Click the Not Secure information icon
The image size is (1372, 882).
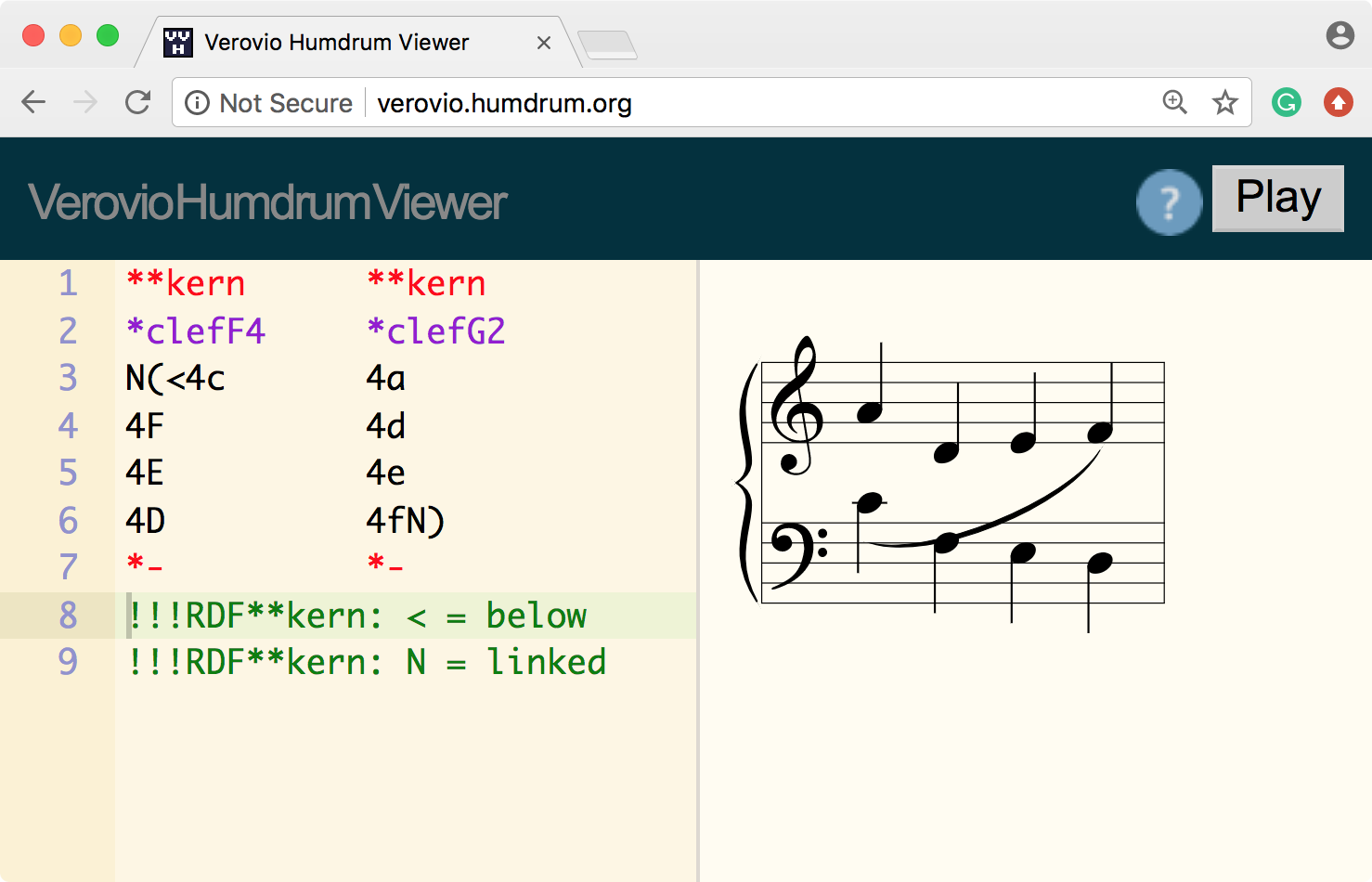(x=198, y=103)
